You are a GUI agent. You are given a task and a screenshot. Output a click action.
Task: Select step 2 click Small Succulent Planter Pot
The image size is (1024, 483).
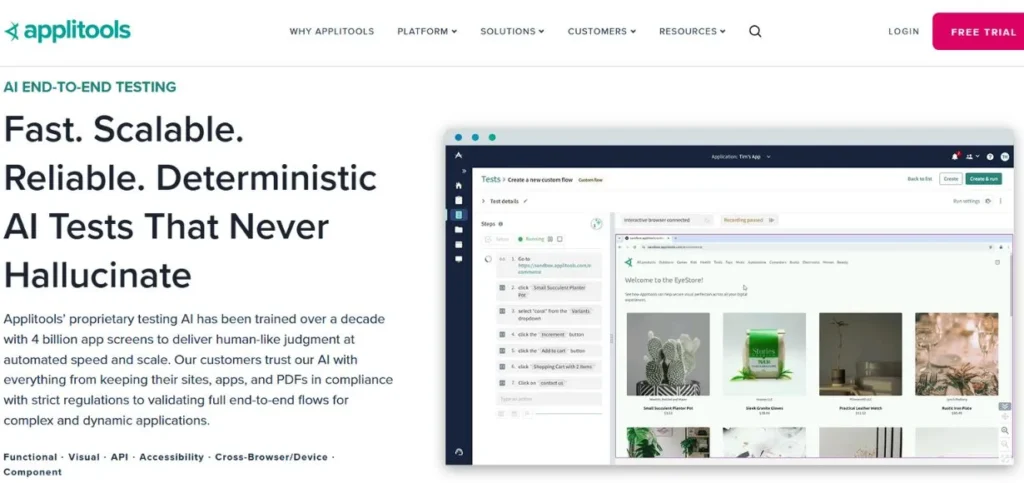point(549,291)
